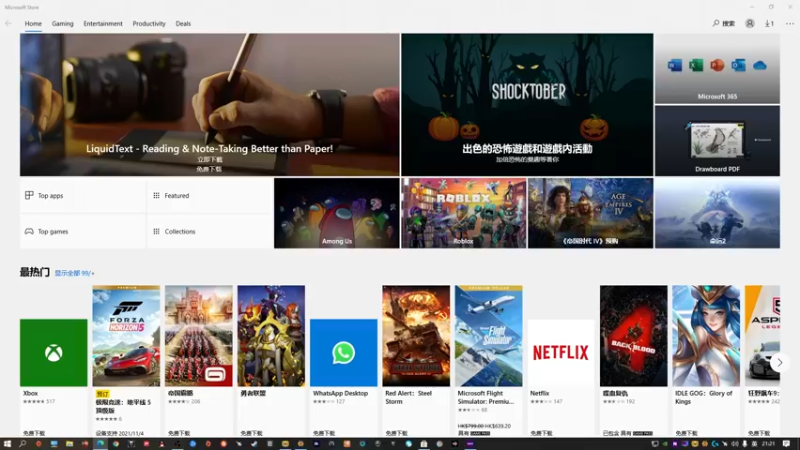This screenshot has height=450, width=800.
Task: Click the 预订 pre-order badge on Forza
Action: pos(102,394)
